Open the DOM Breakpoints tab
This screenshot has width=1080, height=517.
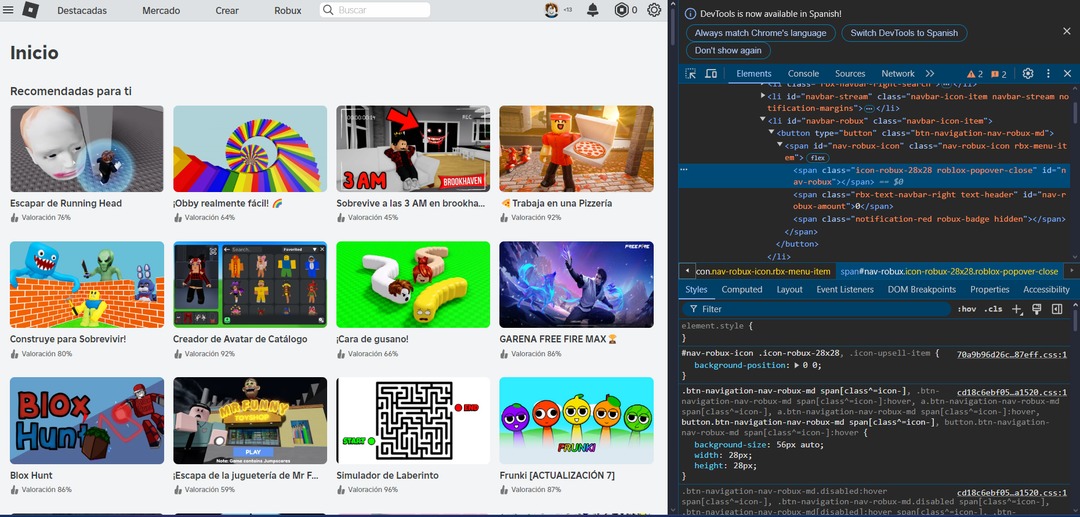pyautogui.click(x=922, y=290)
